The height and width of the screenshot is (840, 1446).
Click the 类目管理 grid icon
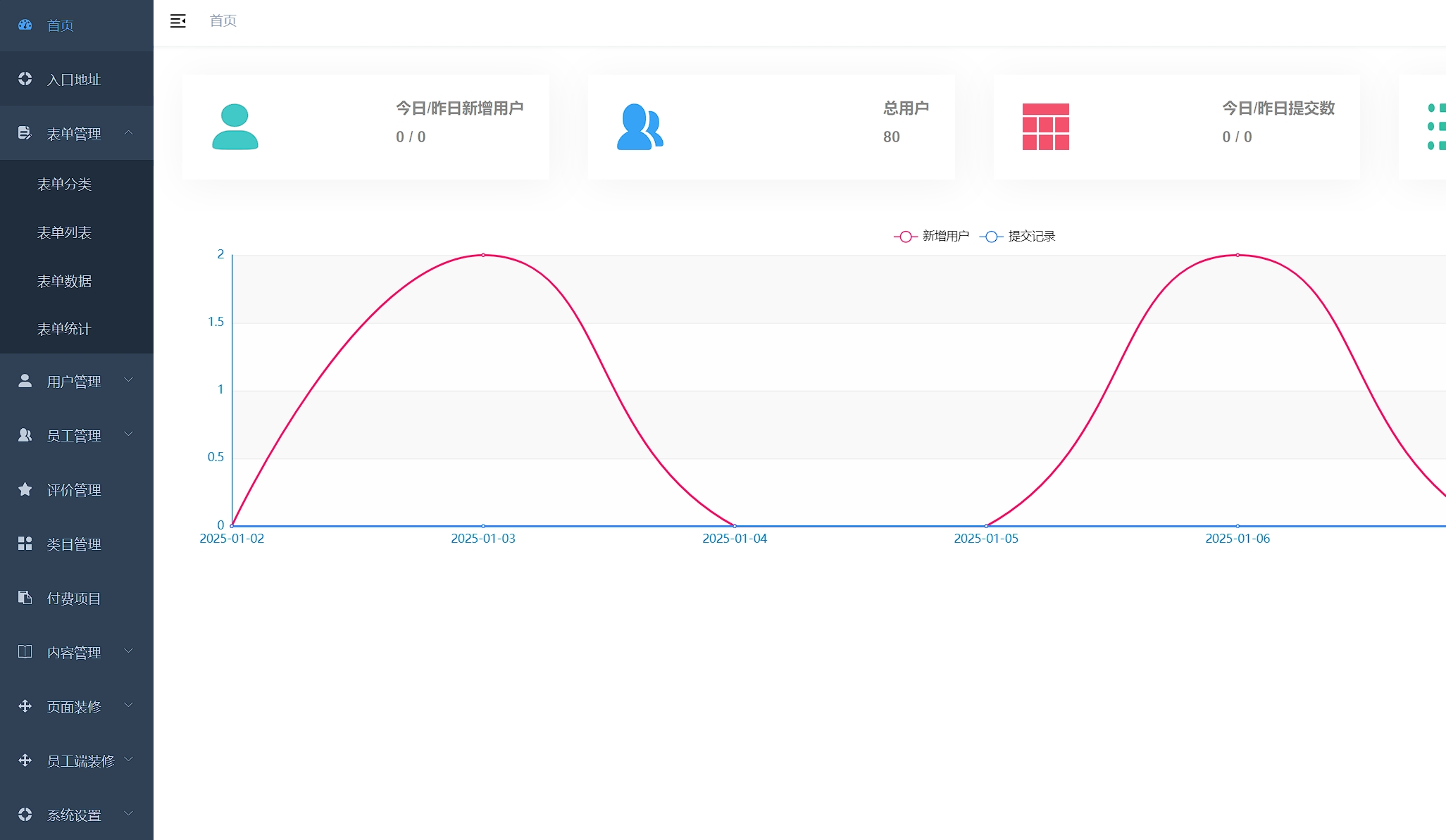click(25, 544)
